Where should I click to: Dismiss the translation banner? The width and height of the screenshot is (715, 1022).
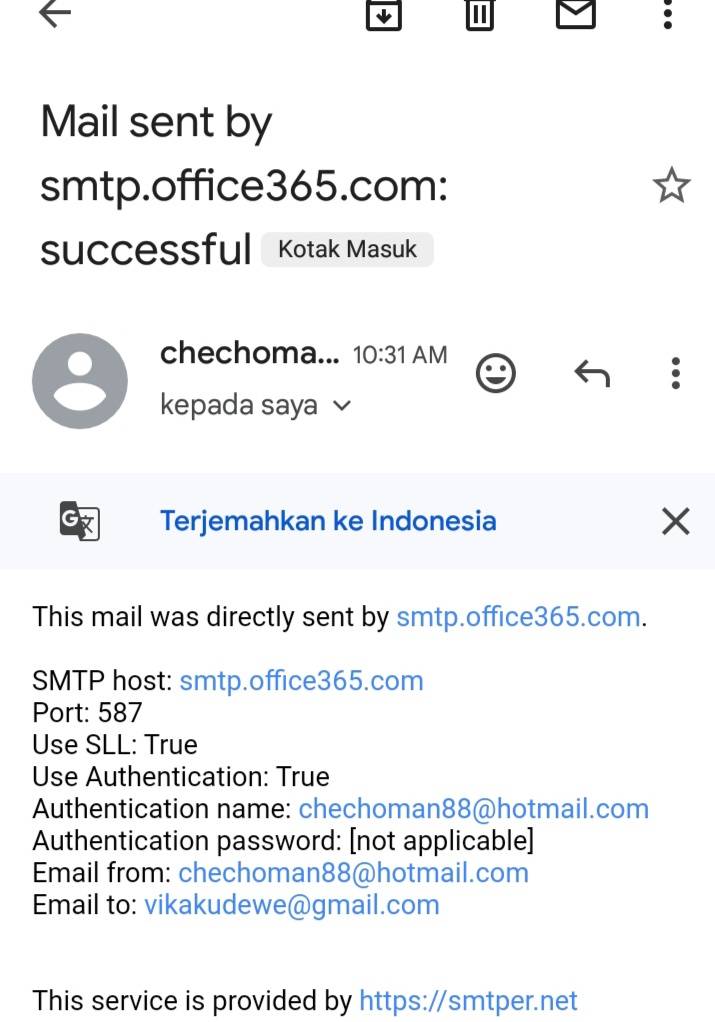[676, 521]
